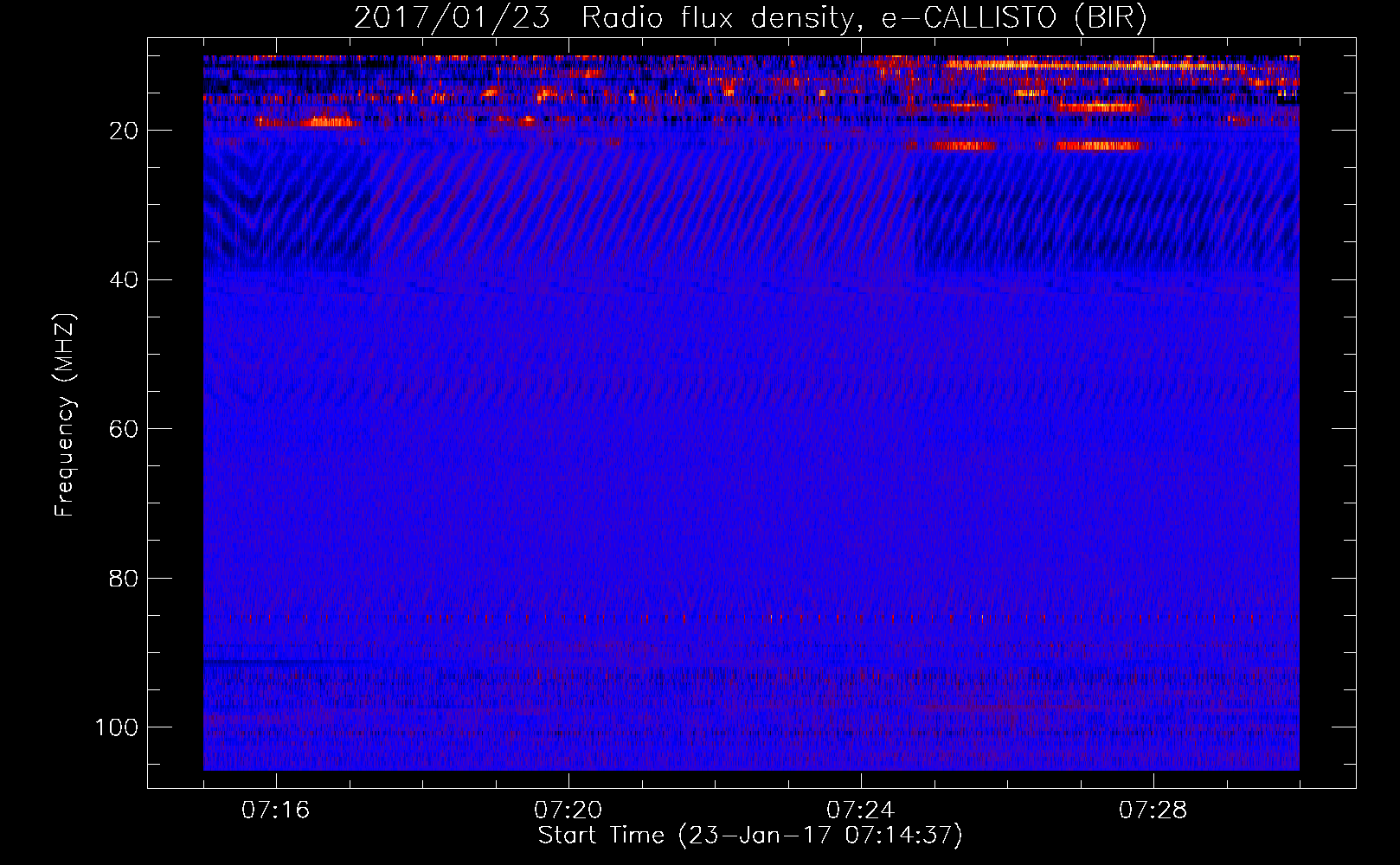Click the 'Frequency (MHZ)' axis label

pos(65,415)
